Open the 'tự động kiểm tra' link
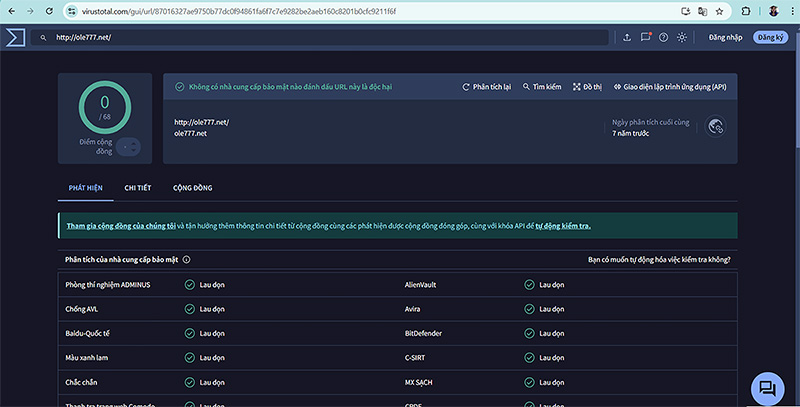Screen dimensions: 800x407 (x=563, y=225)
